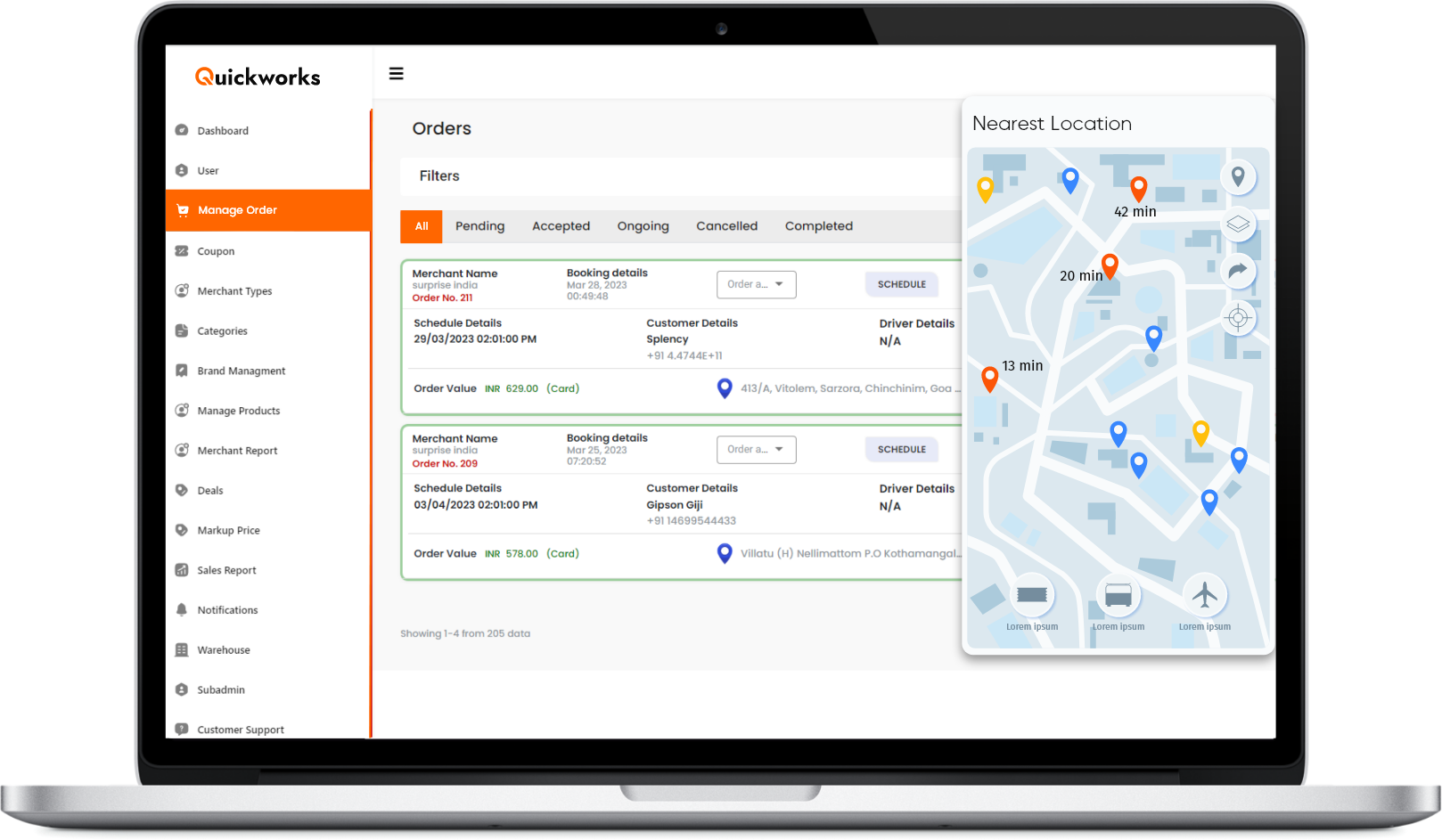
Task: Select the airplane icon on map
Action: pyautogui.click(x=1205, y=595)
